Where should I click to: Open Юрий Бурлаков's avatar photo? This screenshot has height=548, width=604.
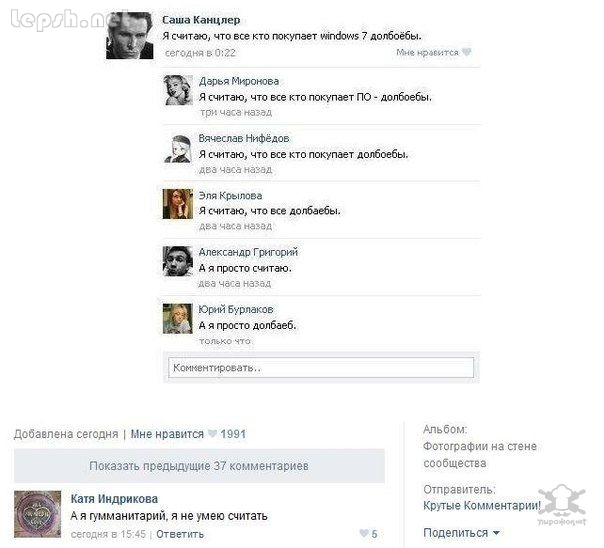(178, 318)
